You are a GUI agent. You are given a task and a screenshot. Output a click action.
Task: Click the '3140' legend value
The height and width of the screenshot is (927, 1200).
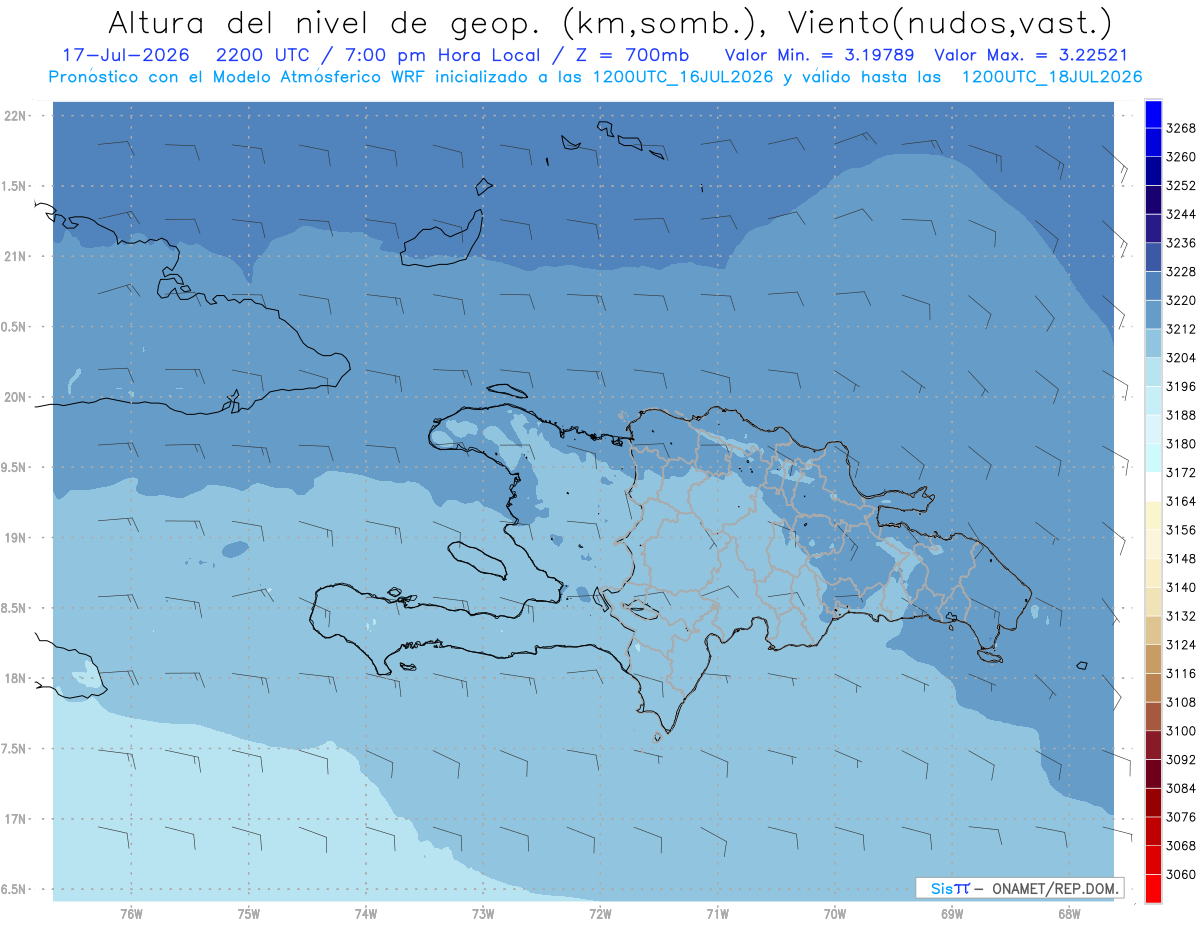click(x=1181, y=587)
